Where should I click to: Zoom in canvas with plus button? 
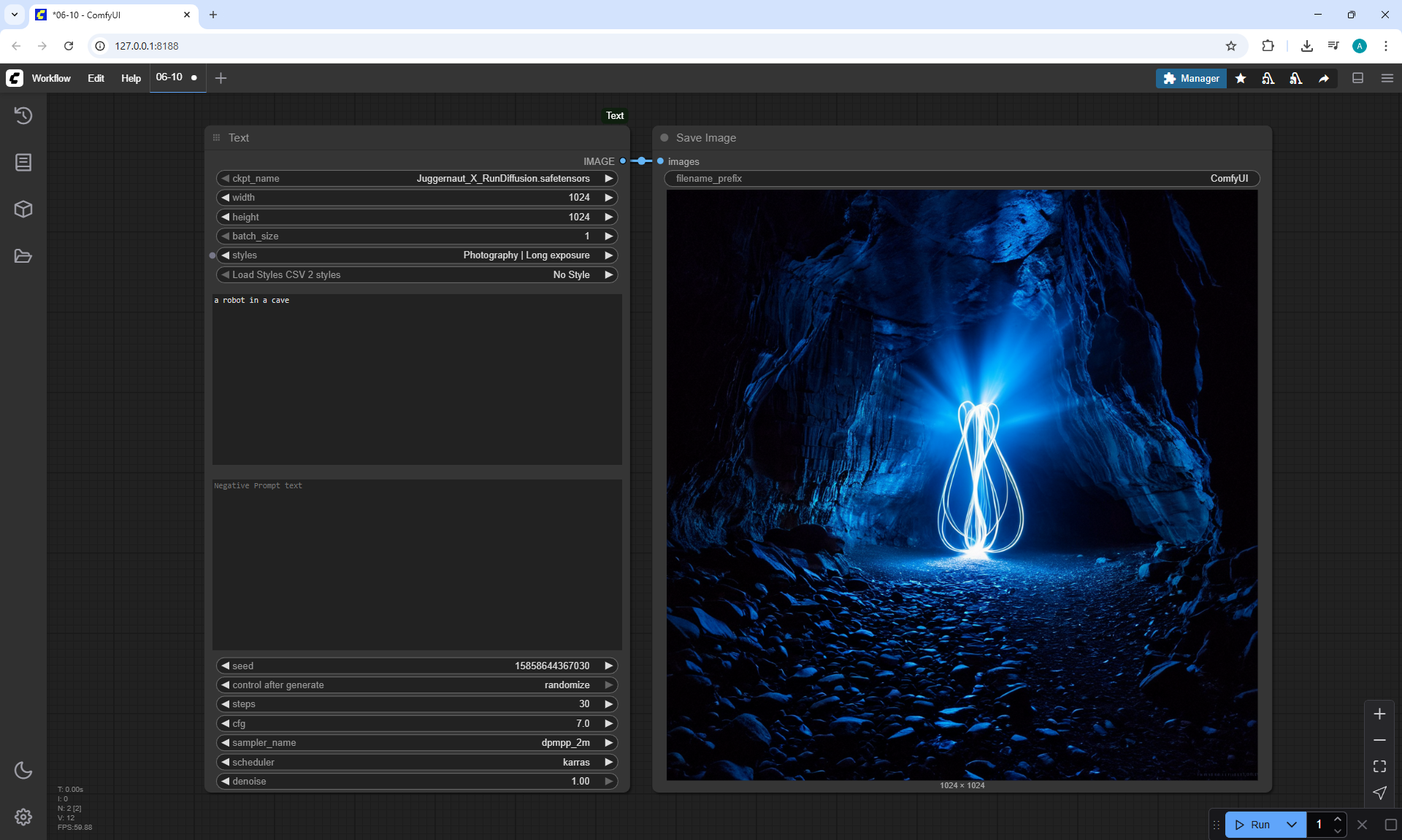(x=1379, y=714)
